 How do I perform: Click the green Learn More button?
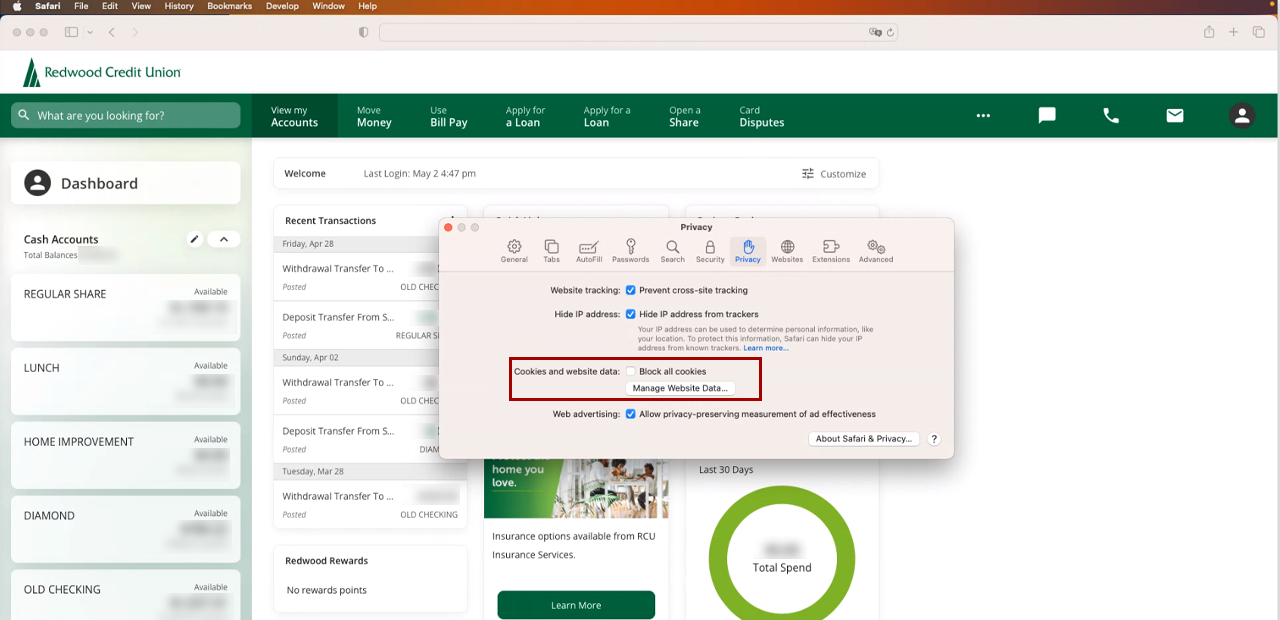[x=576, y=605]
